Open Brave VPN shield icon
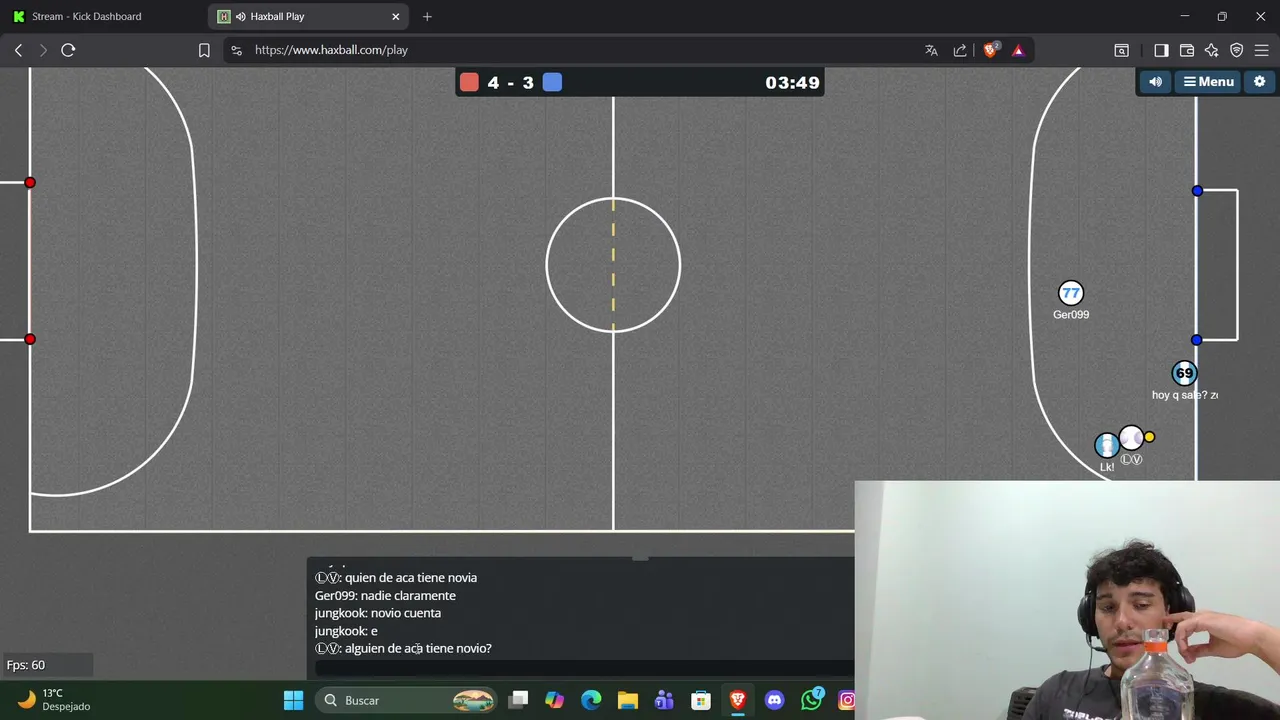The image size is (1280, 720). tap(1237, 50)
